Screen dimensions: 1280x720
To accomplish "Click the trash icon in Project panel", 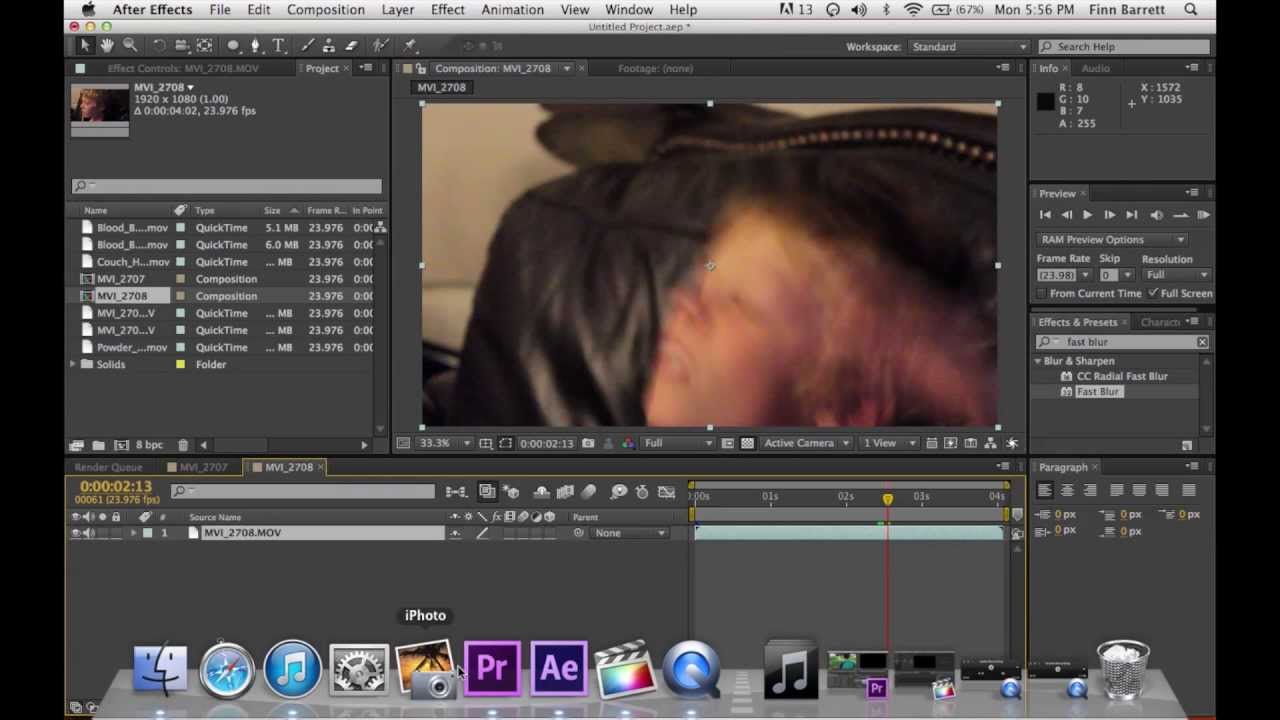I will click(183, 445).
